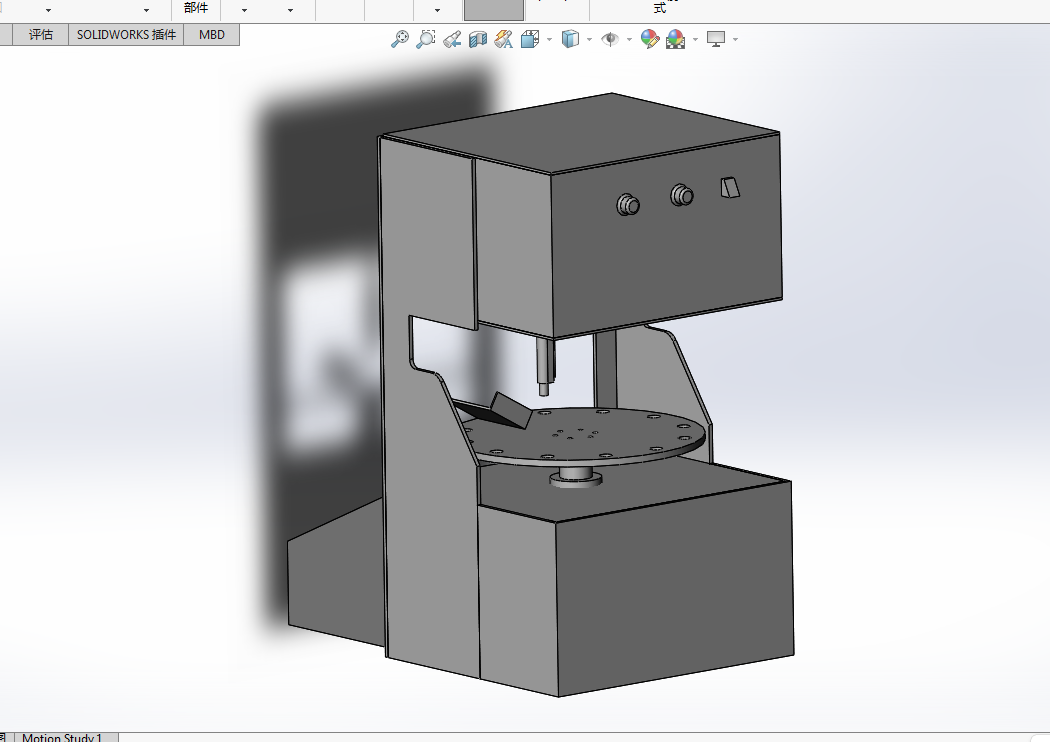Click the View Orientation cube icon

tap(530, 40)
